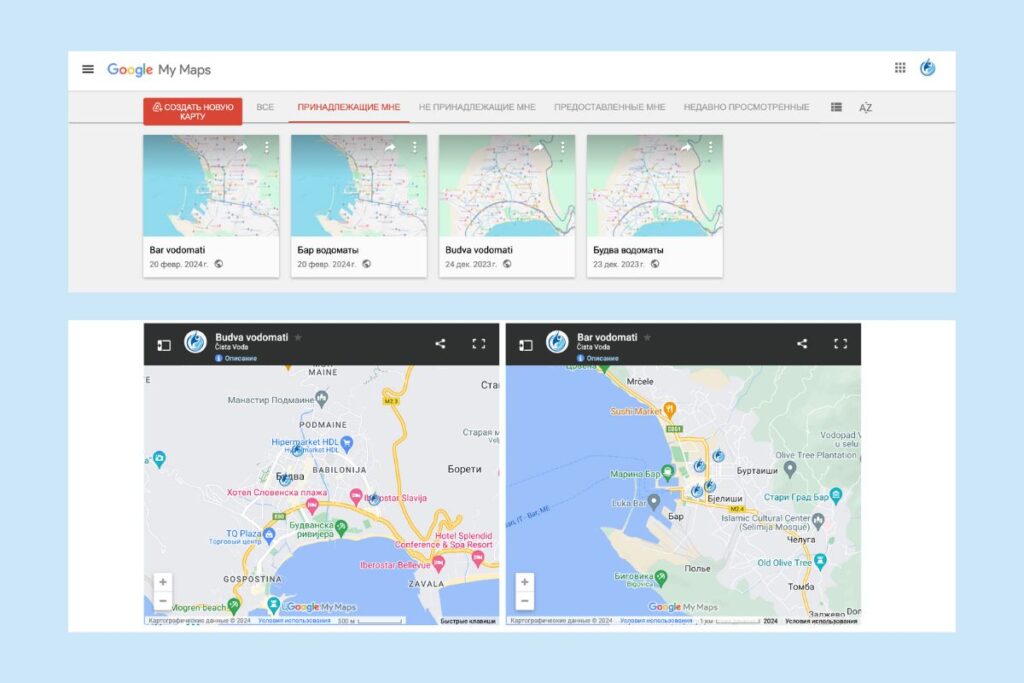Open the account profile avatar
1024x683 pixels.
click(x=927, y=68)
